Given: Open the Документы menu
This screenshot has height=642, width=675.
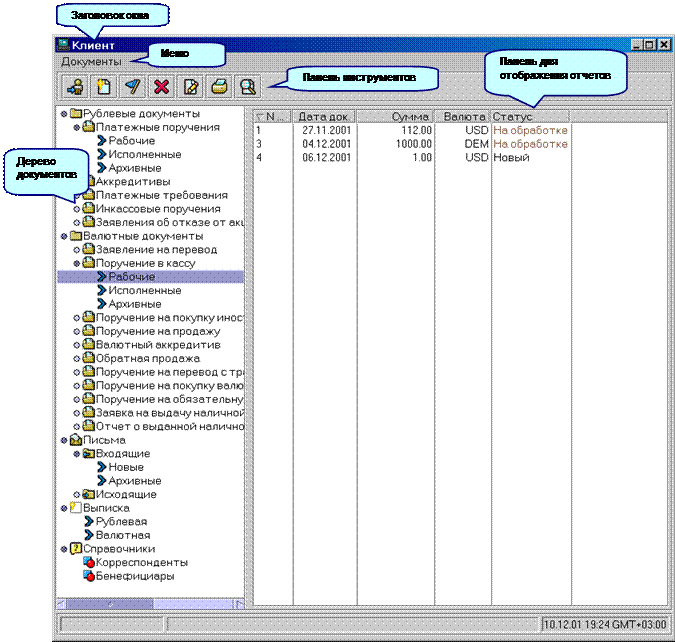Looking at the screenshot, I should pyautogui.click(x=91, y=62).
